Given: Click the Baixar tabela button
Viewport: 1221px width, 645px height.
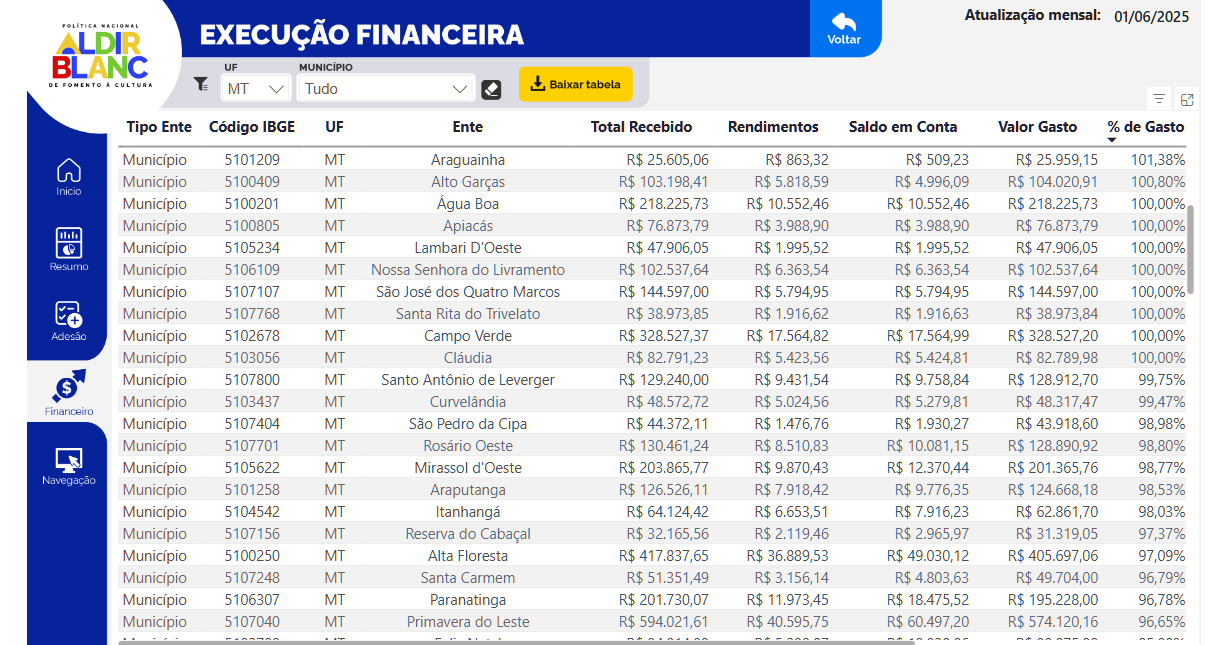Looking at the screenshot, I should (x=576, y=84).
